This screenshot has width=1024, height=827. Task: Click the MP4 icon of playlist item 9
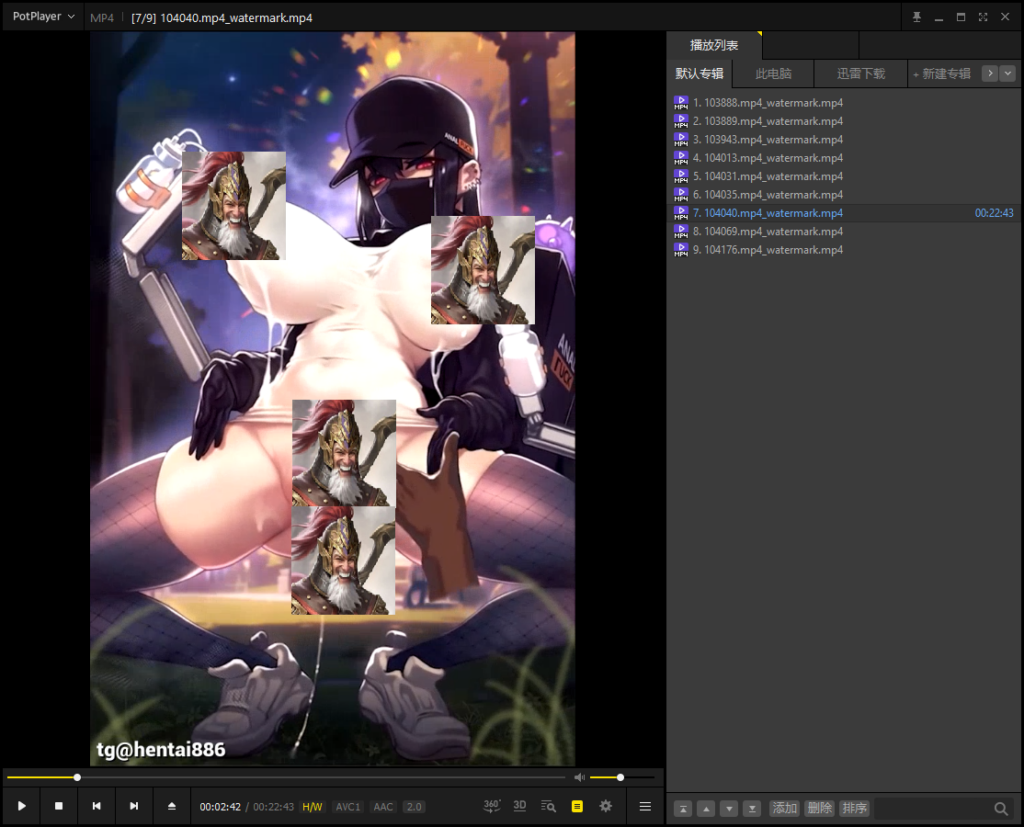pyautogui.click(x=680, y=250)
